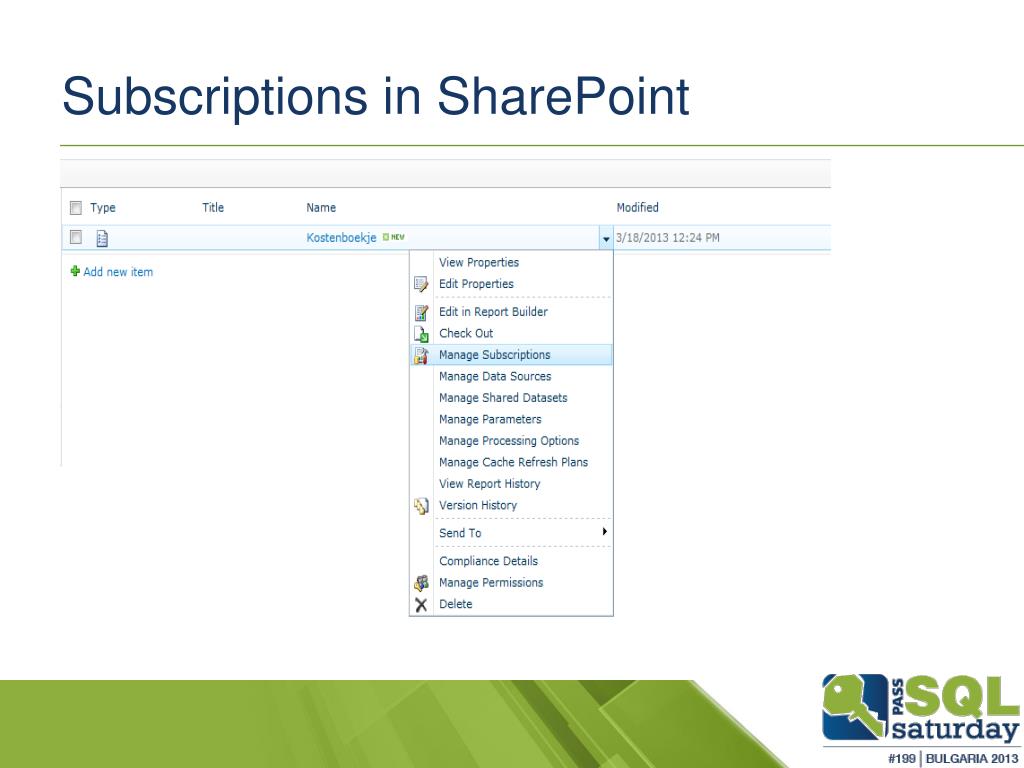The height and width of the screenshot is (768, 1024).
Task: Tick the select-all checkbox in header
Action: click(76, 208)
